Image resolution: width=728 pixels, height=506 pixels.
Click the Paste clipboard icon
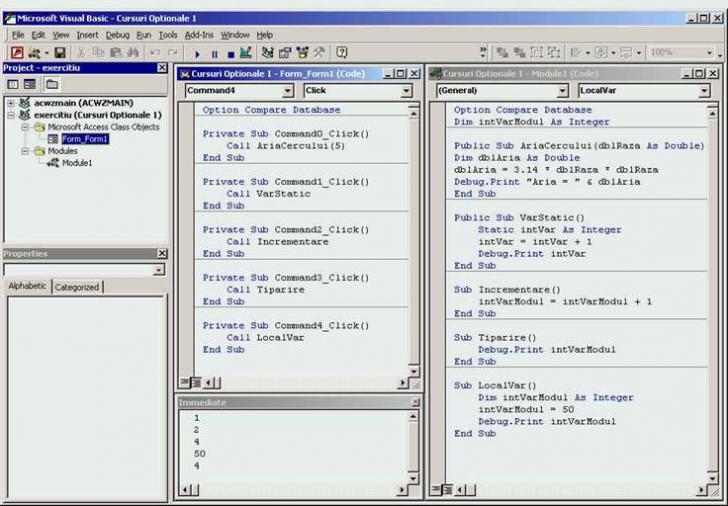click(x=116, y=52)
